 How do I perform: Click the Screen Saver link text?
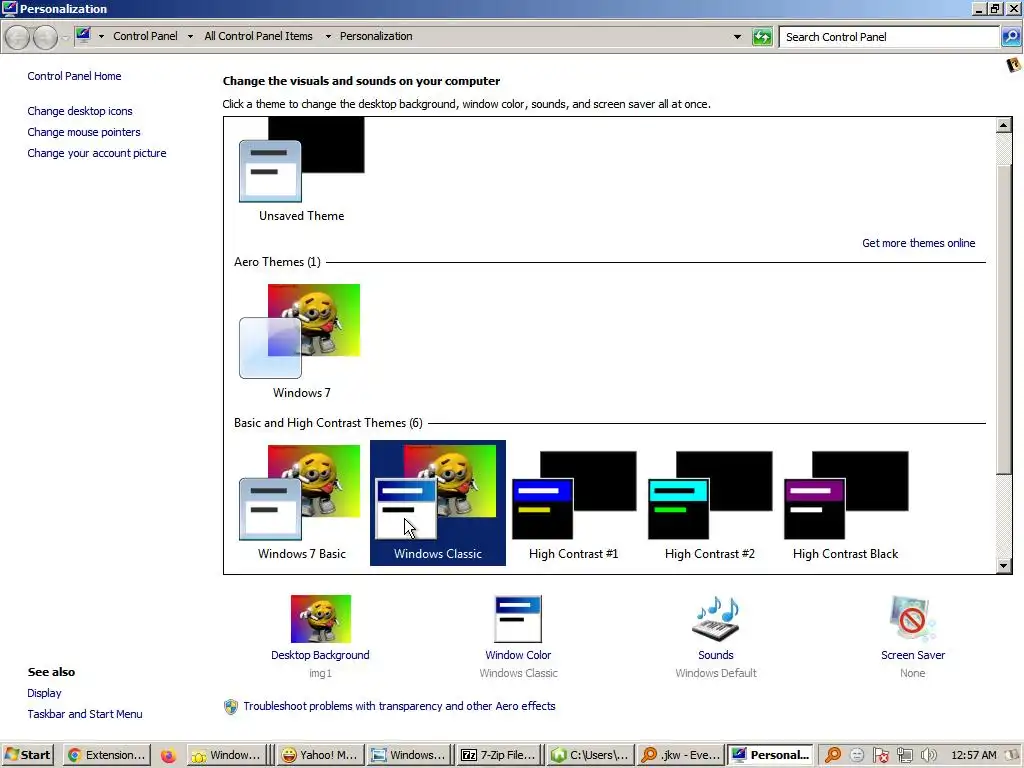coord(913,655)
